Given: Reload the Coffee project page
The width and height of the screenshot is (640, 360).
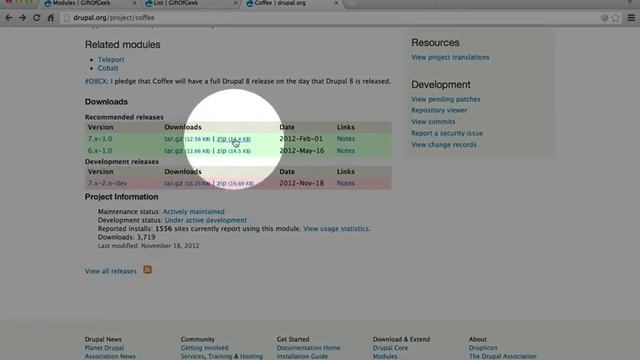Looking at the screenshot, I should [x=37, y=18].
